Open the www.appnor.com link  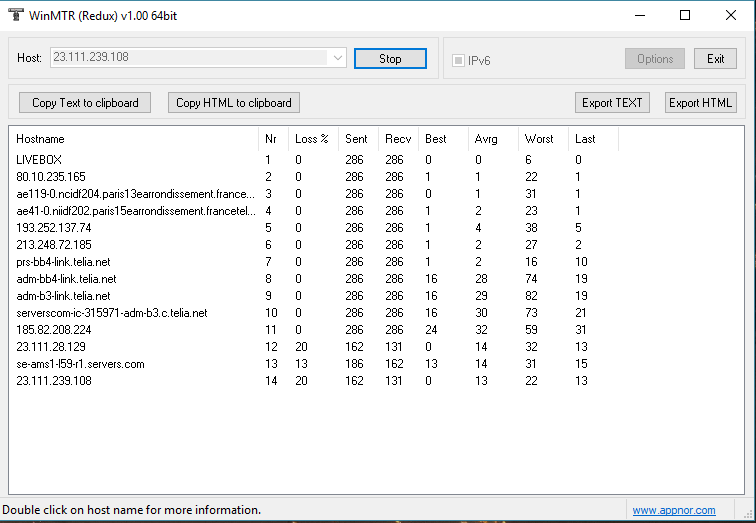(x=673, y=510)
